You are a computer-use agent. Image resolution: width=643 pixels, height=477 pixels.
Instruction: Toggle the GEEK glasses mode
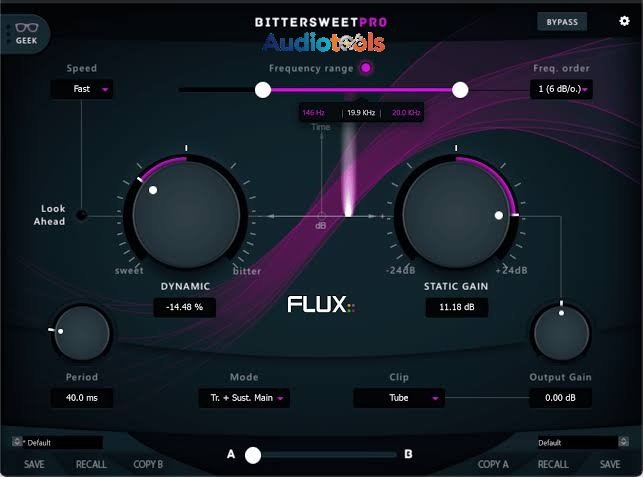click(26, 34)
